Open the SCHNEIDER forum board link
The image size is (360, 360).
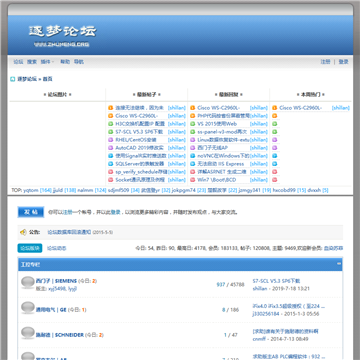(60, 335)
